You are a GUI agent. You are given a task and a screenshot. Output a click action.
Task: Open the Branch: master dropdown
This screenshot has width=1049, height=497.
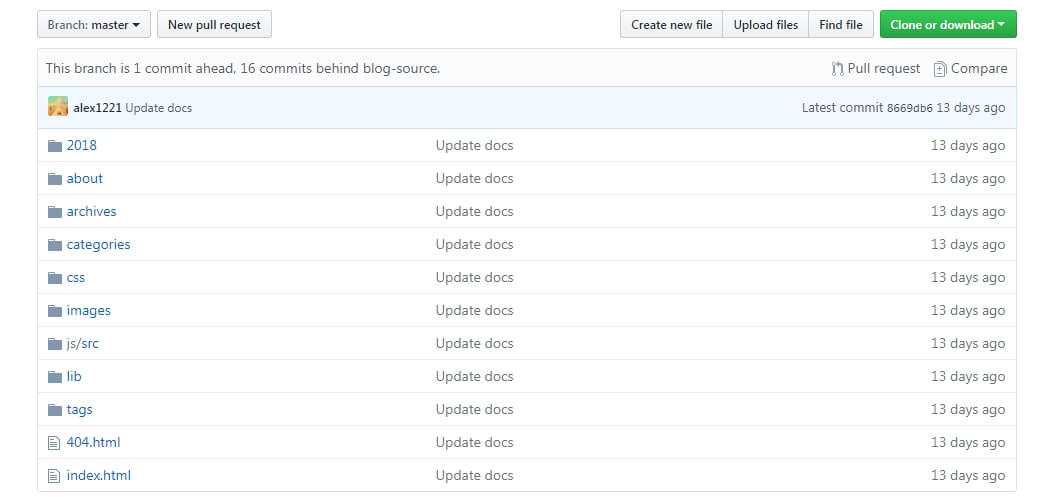[94, 25]
